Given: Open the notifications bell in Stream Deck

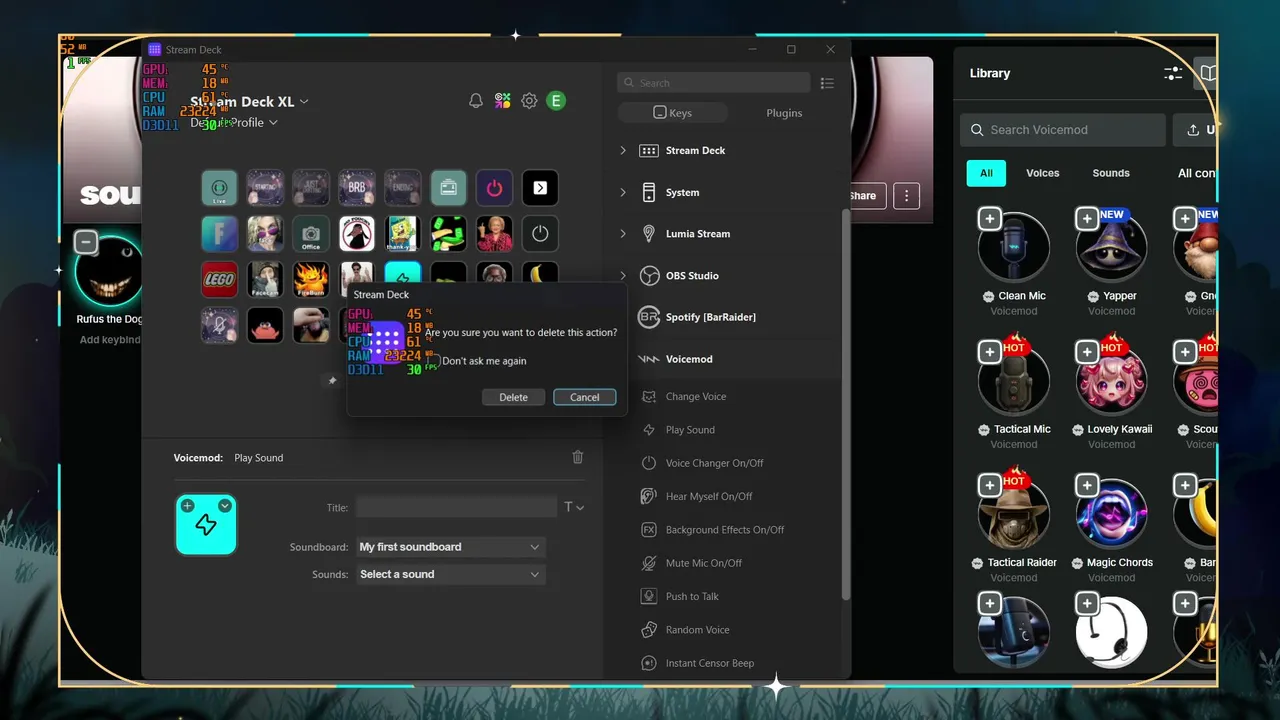Looking at the screenshot, I should [476, 101].
